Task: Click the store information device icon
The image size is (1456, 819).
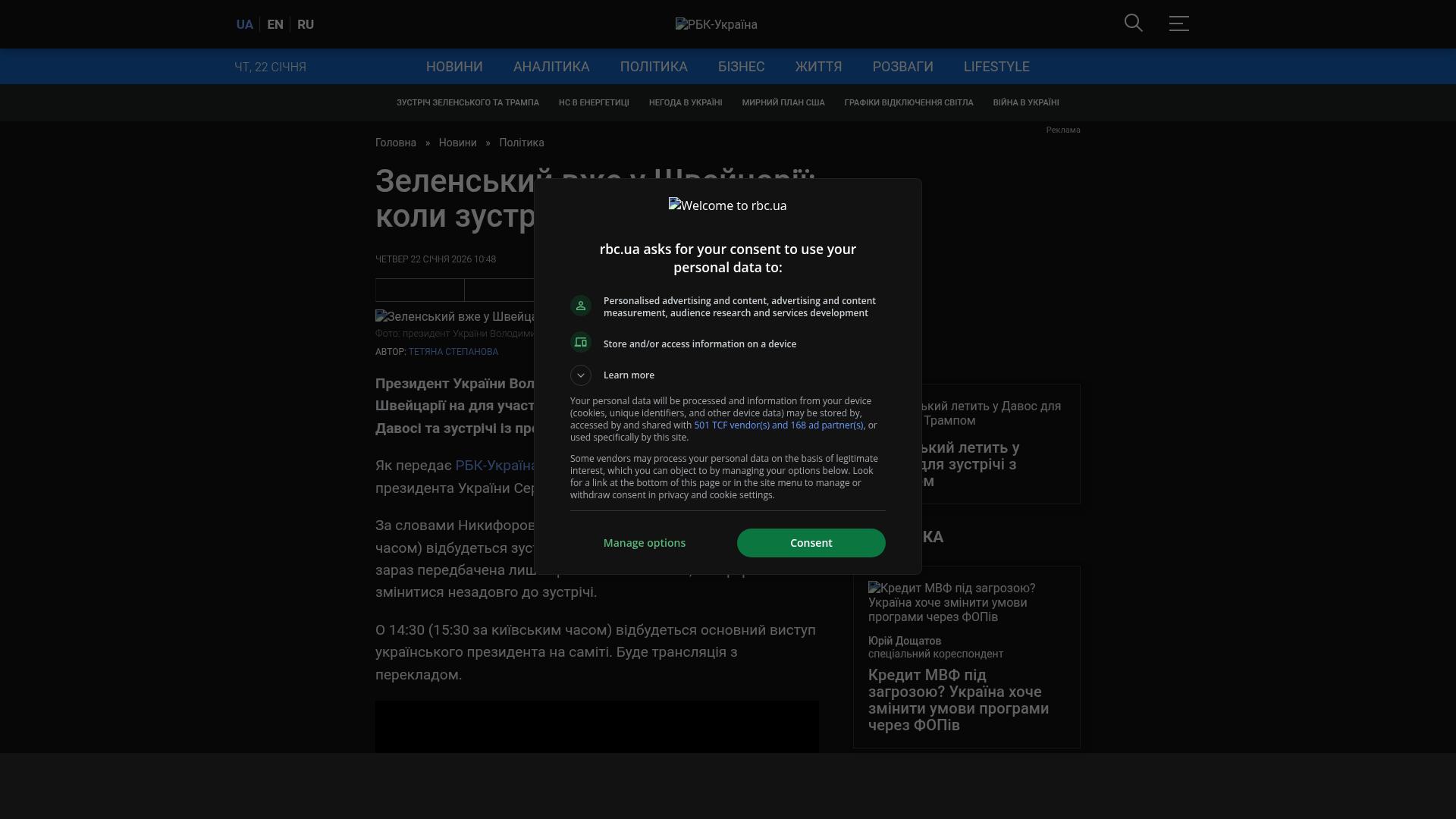Action: click(x=581, y=343)
